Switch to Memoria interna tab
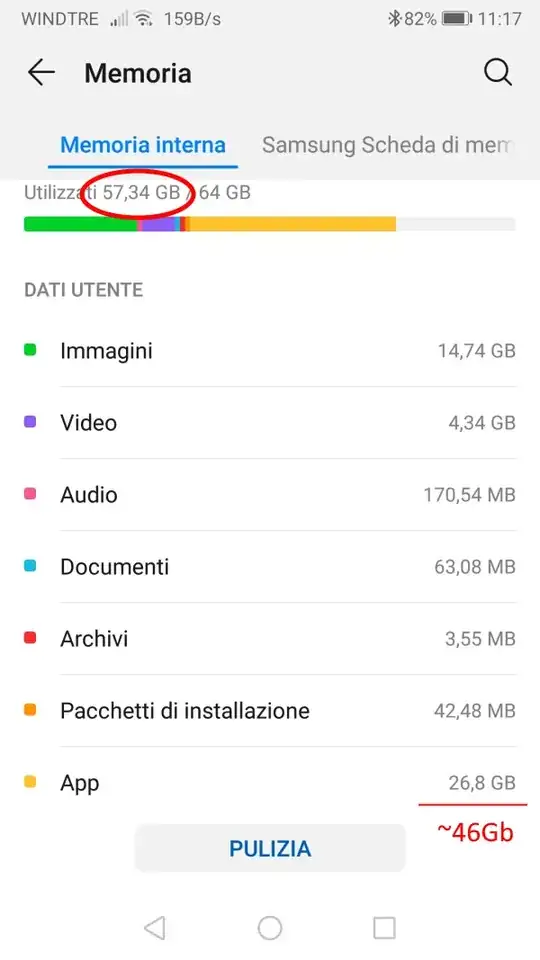 point(143,145)
